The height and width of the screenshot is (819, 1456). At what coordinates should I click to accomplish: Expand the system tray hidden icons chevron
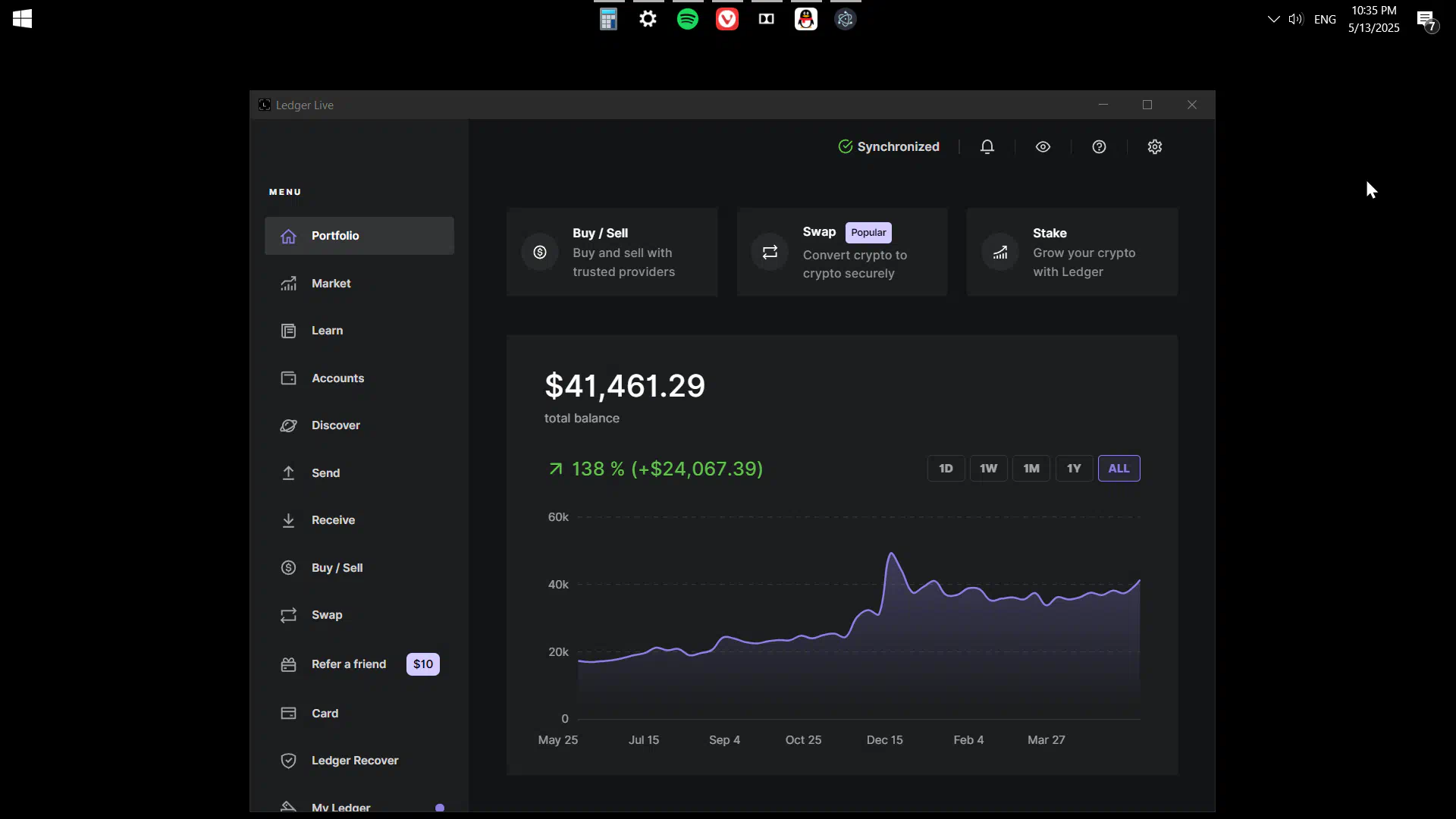(1273, 19)
